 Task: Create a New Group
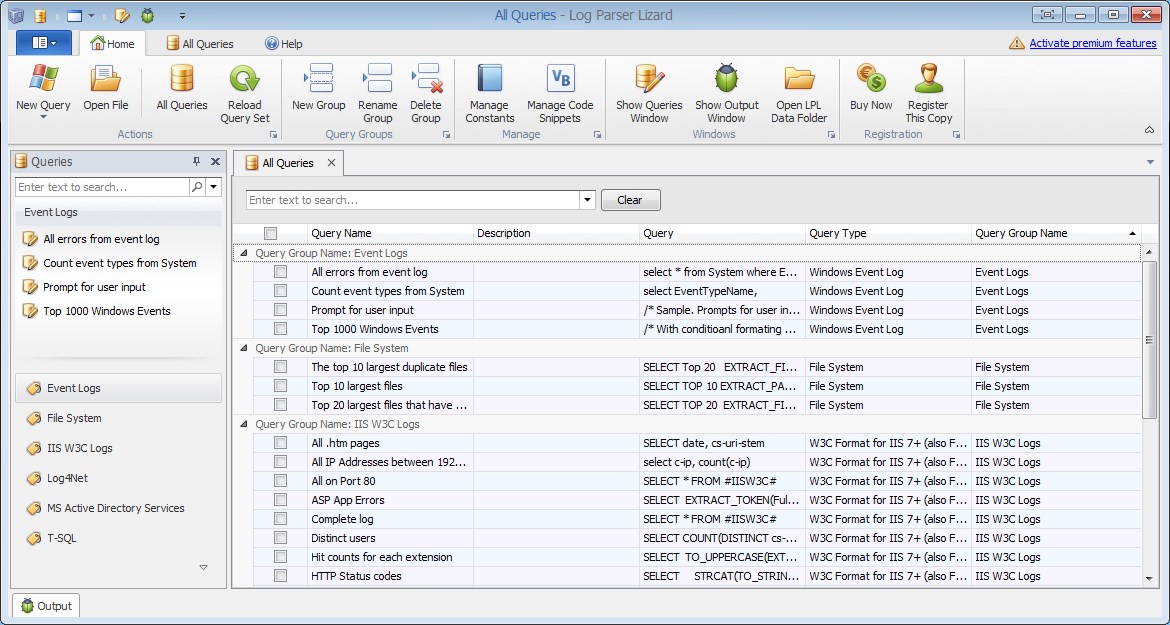(319, 89)
